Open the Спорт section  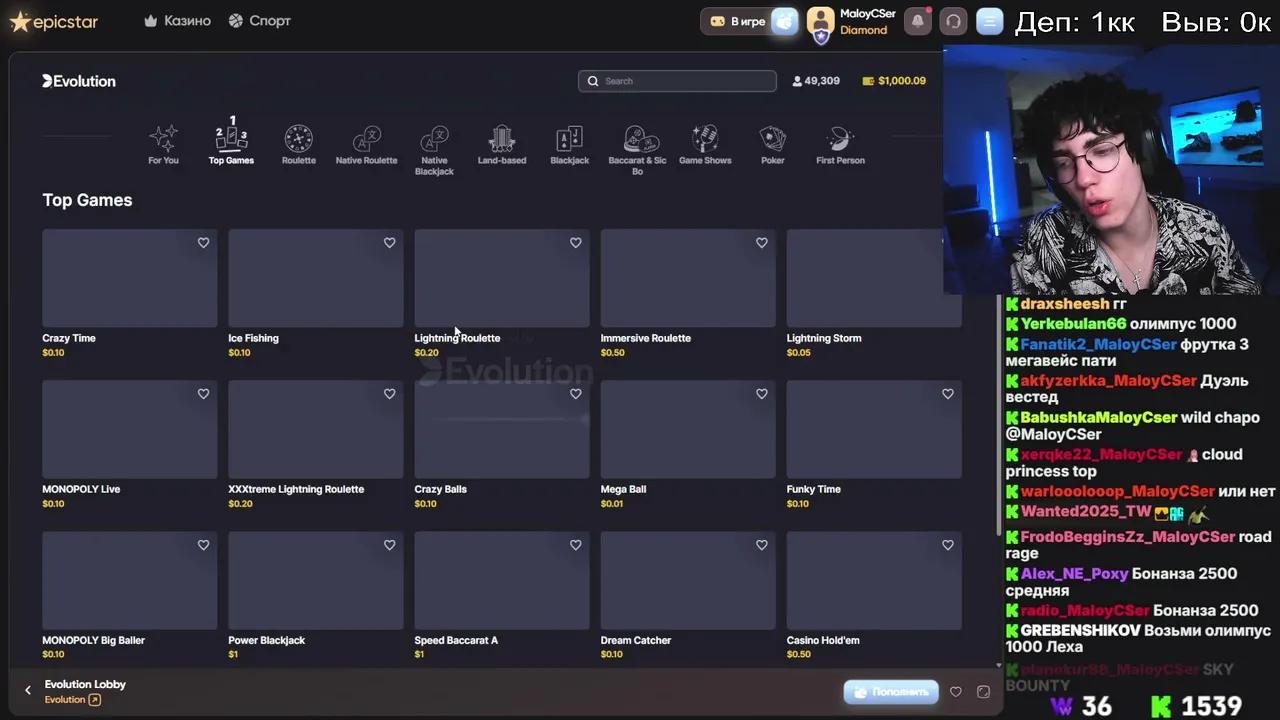tap(259, 21)
